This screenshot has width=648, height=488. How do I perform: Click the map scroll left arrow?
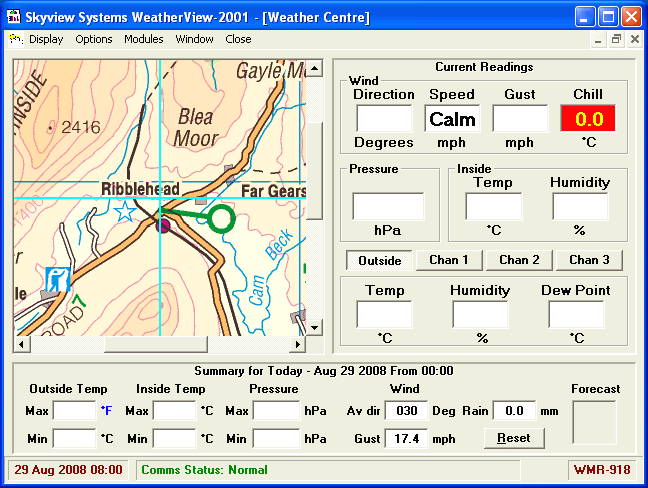21,344
